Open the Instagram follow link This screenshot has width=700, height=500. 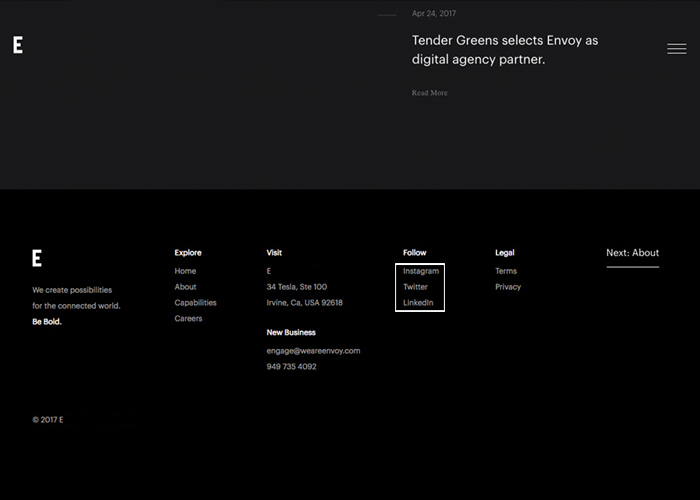click(x=421, y=271)
